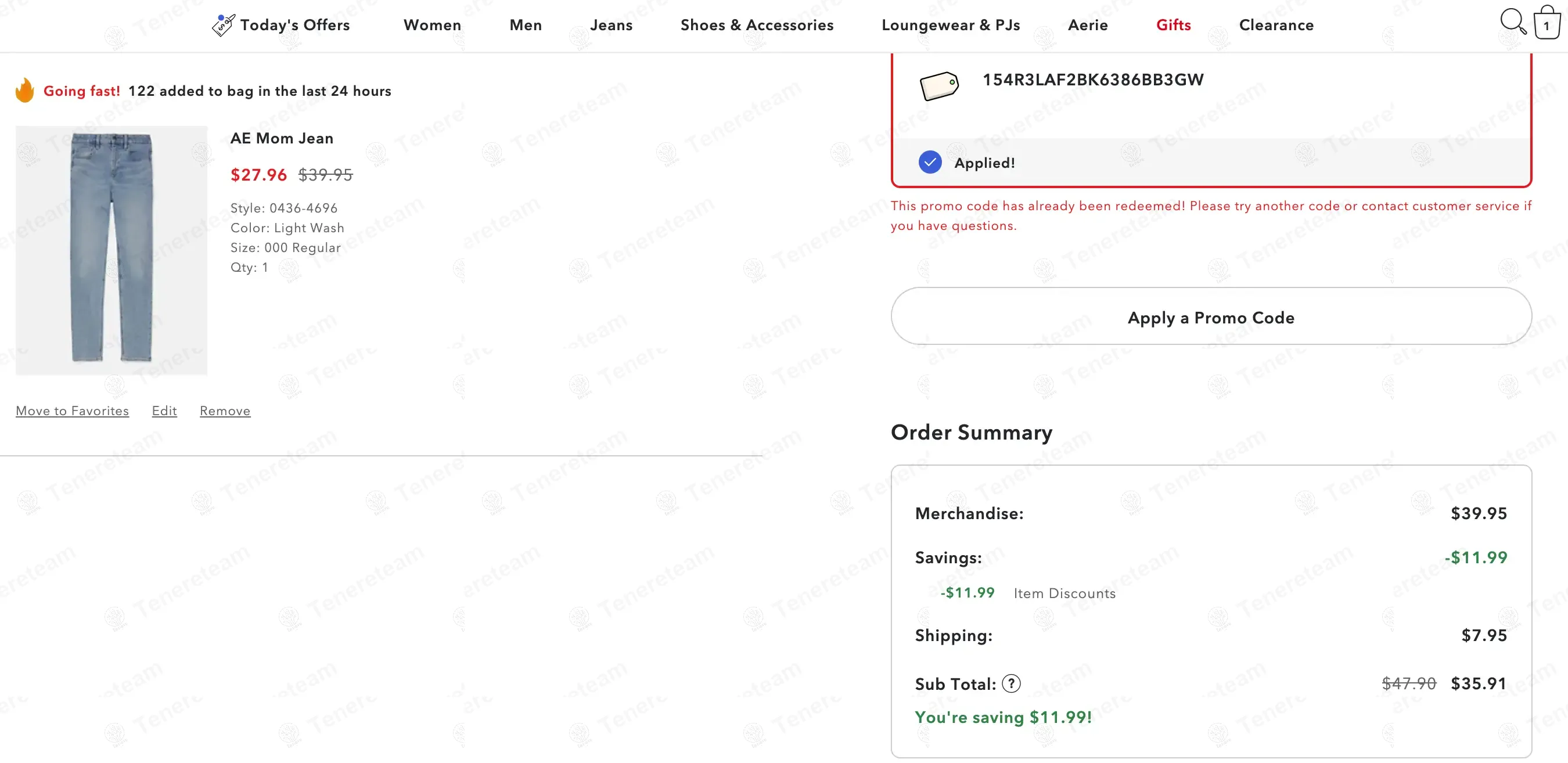This screenshot has width=1568, height=763.
Task: Click the blue Applied checkmark
Action: point(930,163)
